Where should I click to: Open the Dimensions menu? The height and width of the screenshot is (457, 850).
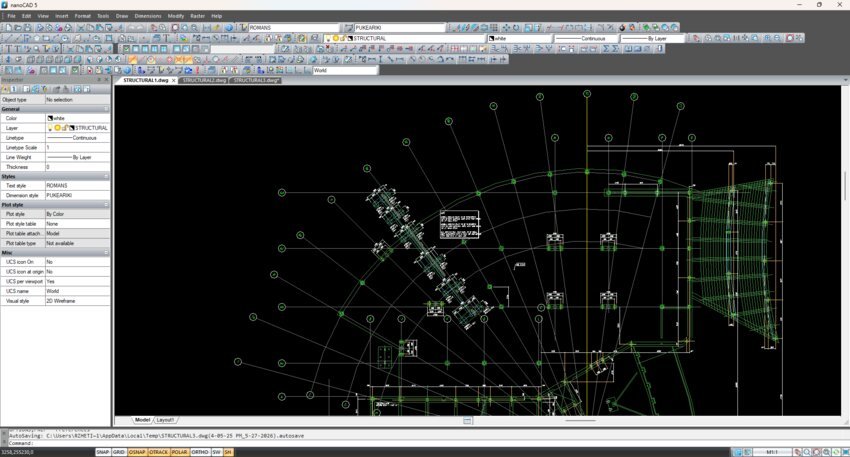(147, 16)
